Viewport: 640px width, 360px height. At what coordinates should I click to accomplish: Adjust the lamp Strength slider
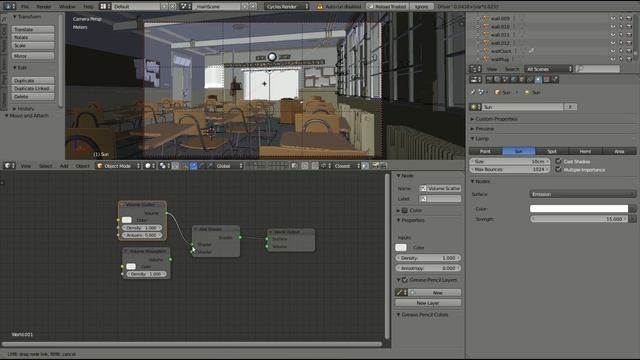tap(579, 219)
